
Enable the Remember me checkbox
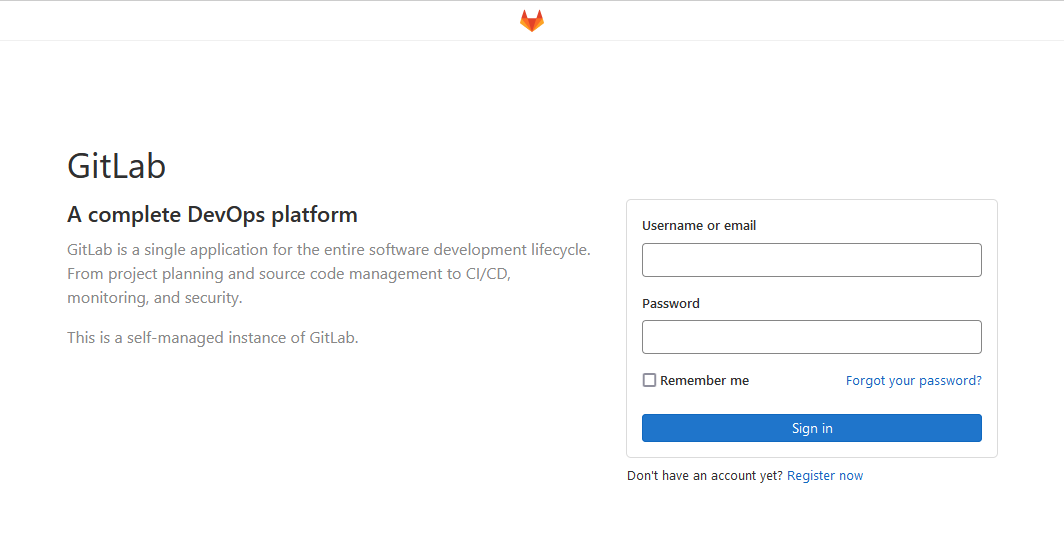[649, 380]
